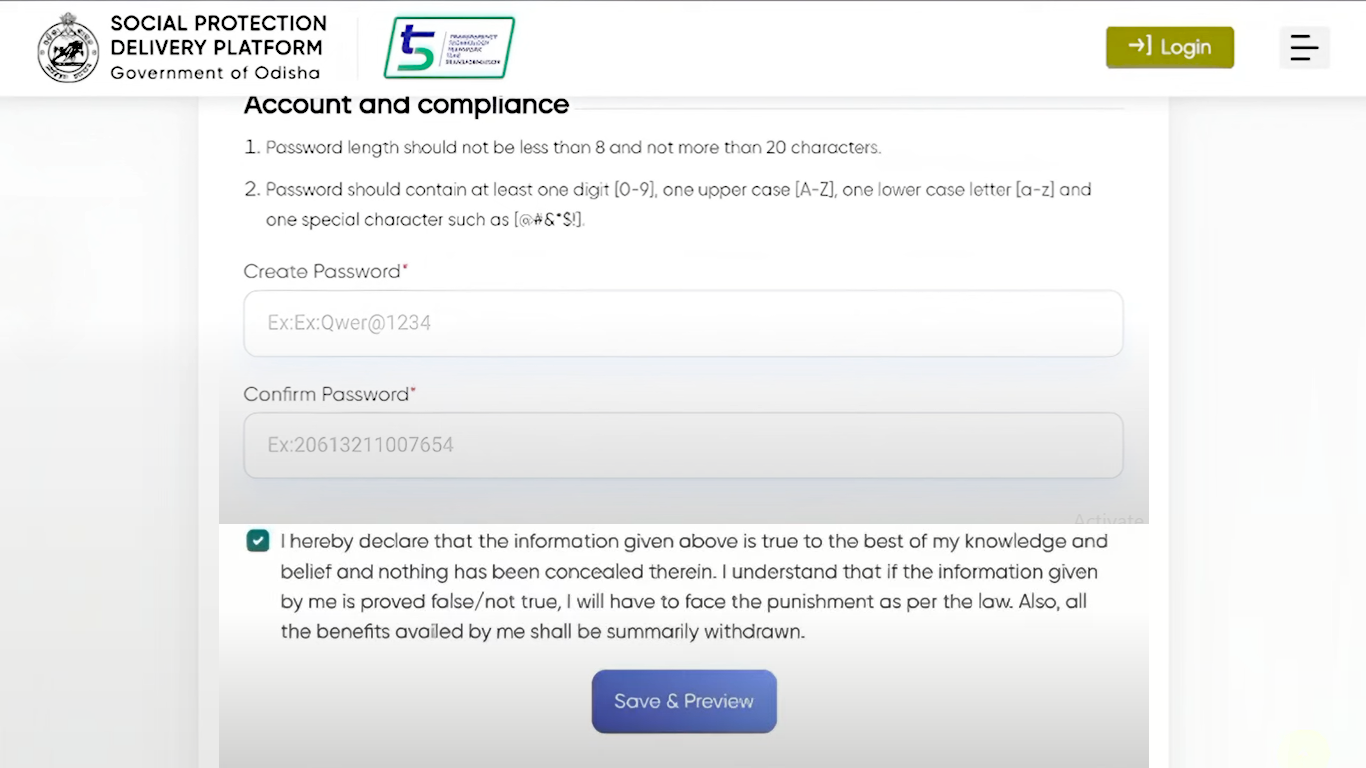
Task: Click the red asterisk beside Confirm Password
Action: click(413, 391)
